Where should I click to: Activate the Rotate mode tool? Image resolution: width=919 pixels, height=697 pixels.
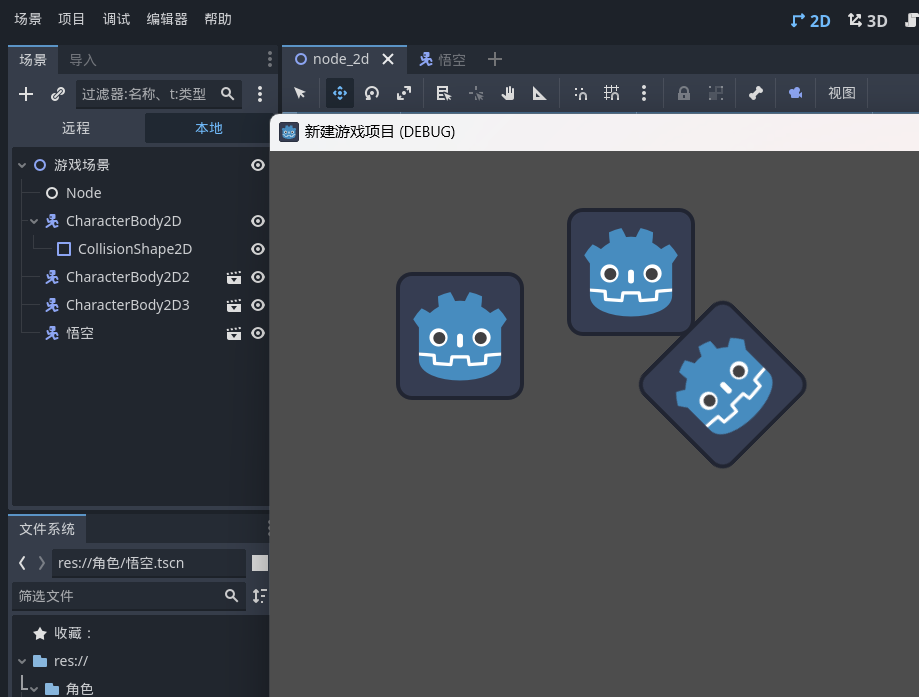(x=372, y=93)
